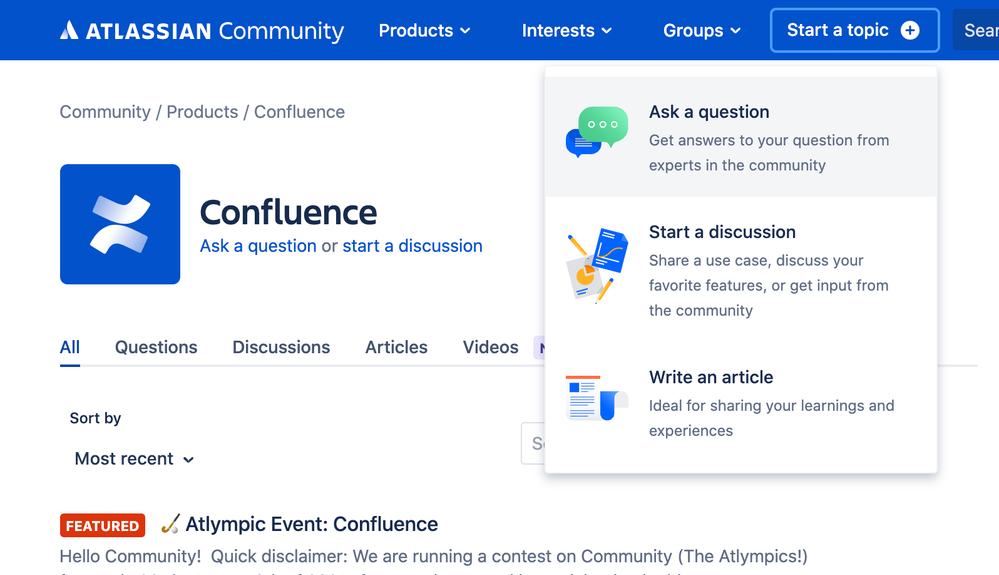Click the start a discussion link under Confluence

pos(412,246)
